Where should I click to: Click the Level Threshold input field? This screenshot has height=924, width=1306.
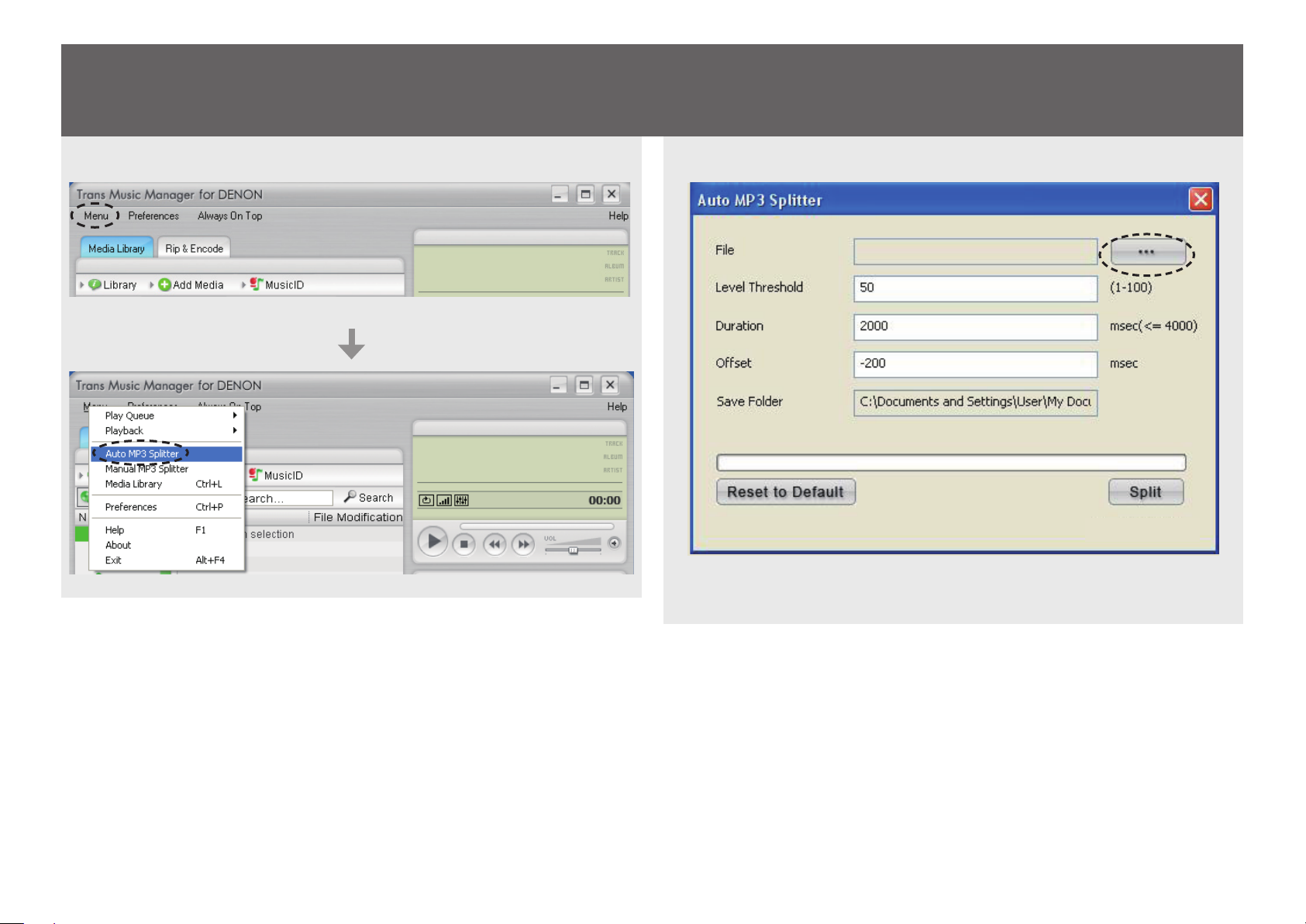pyautogui.click(x=974, y=288)
